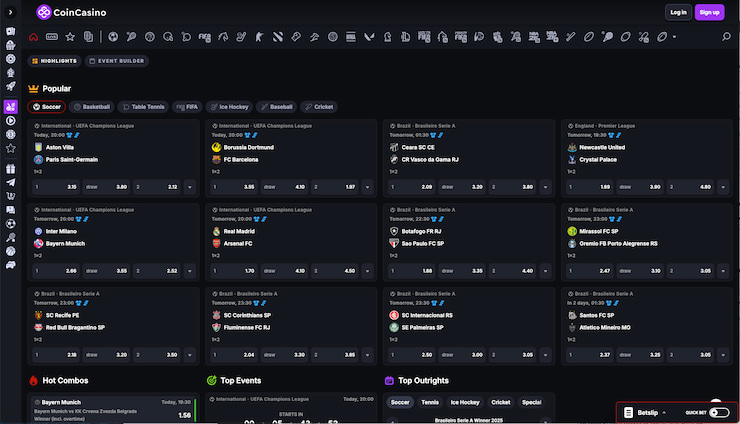Viewport: 740px width, 424px height.
Task: Expand more markets for Borussia Dortmund match
Action: [368, 187]
